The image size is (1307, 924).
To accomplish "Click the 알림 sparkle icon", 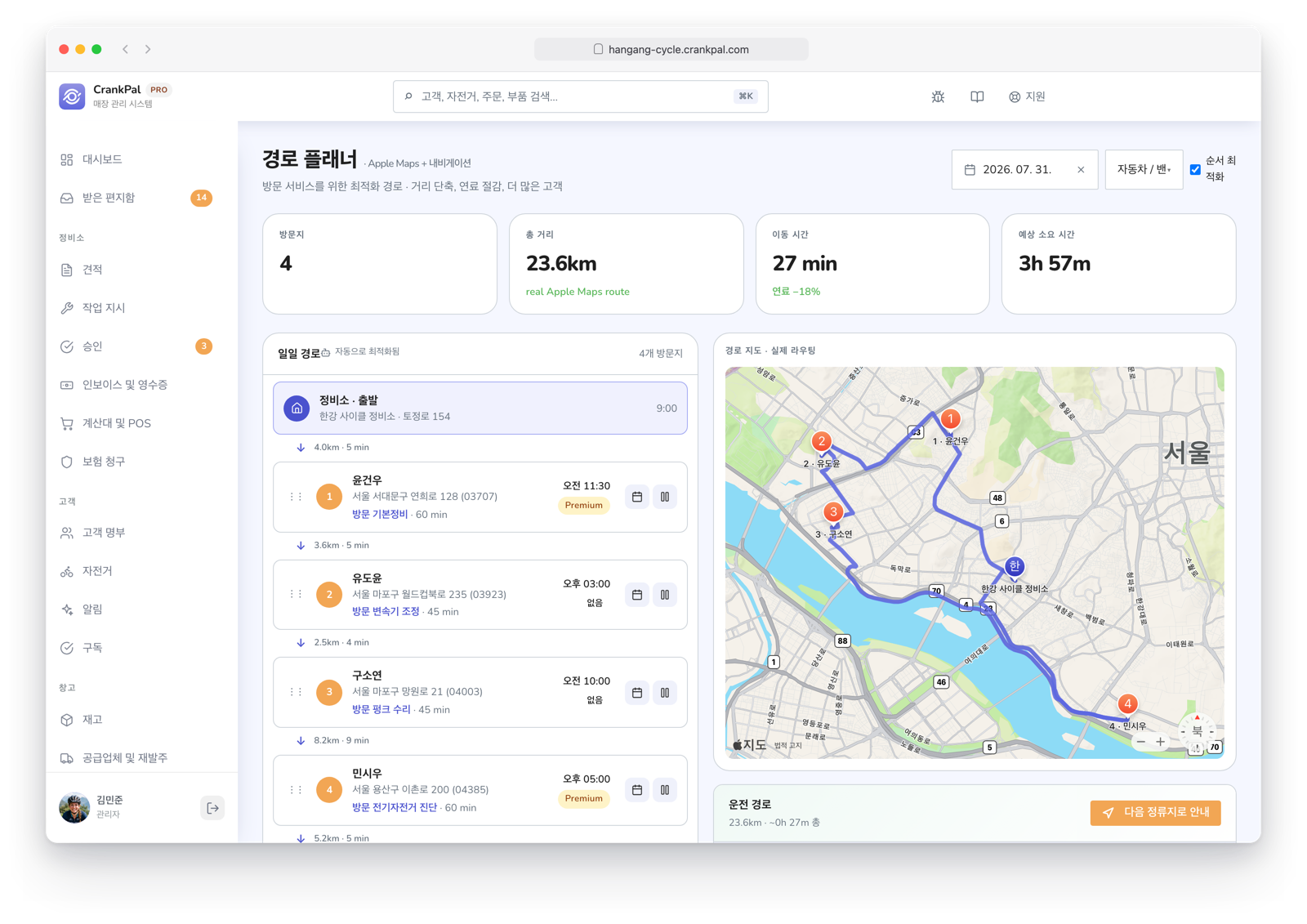I will [67, 609].
